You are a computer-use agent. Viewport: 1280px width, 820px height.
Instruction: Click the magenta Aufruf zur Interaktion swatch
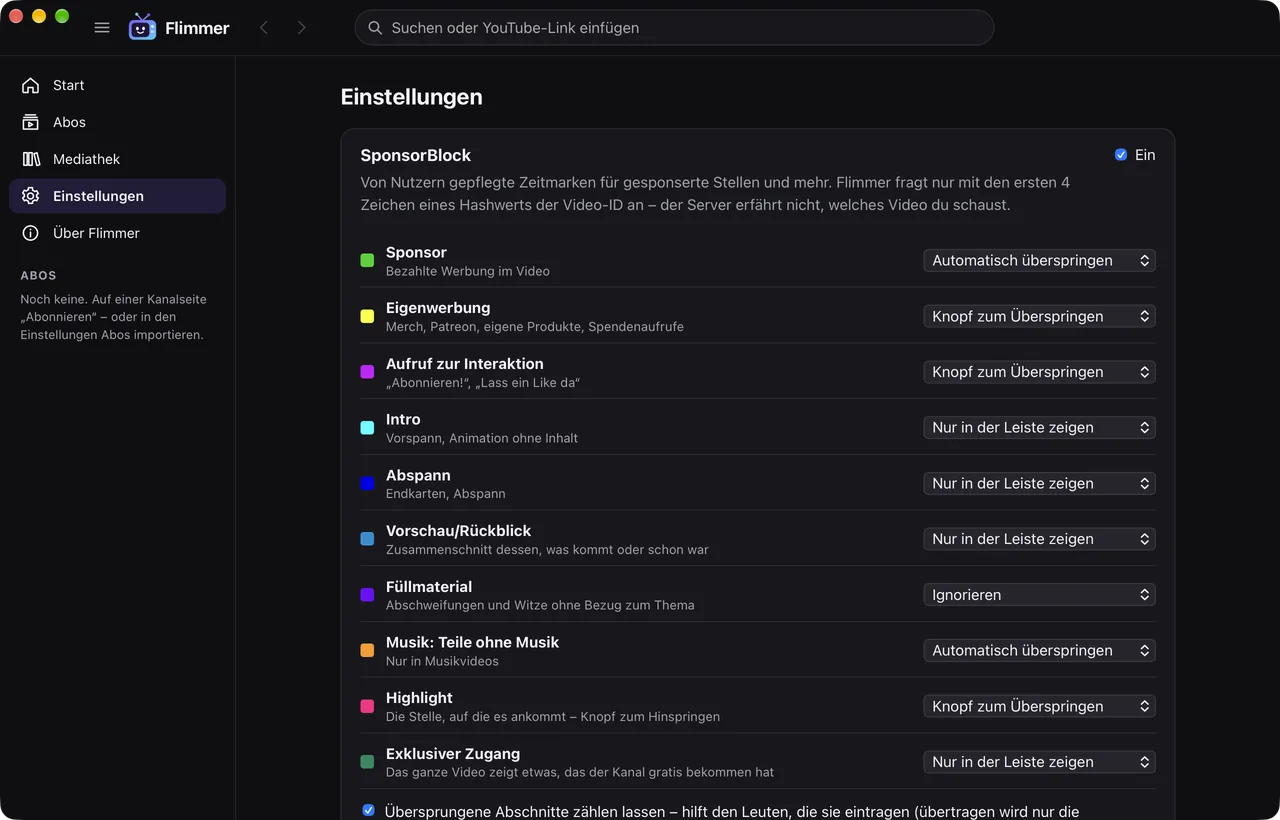click(367, 372)
